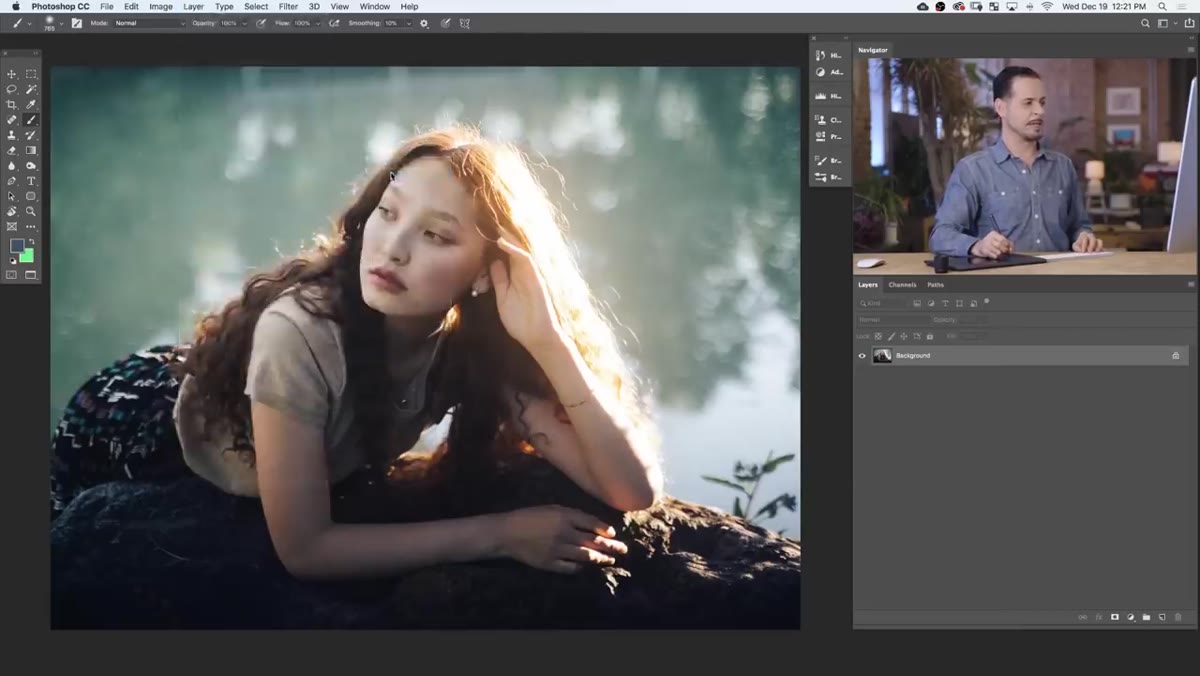
Task: Select the Type tool
Action: point(31,181)
